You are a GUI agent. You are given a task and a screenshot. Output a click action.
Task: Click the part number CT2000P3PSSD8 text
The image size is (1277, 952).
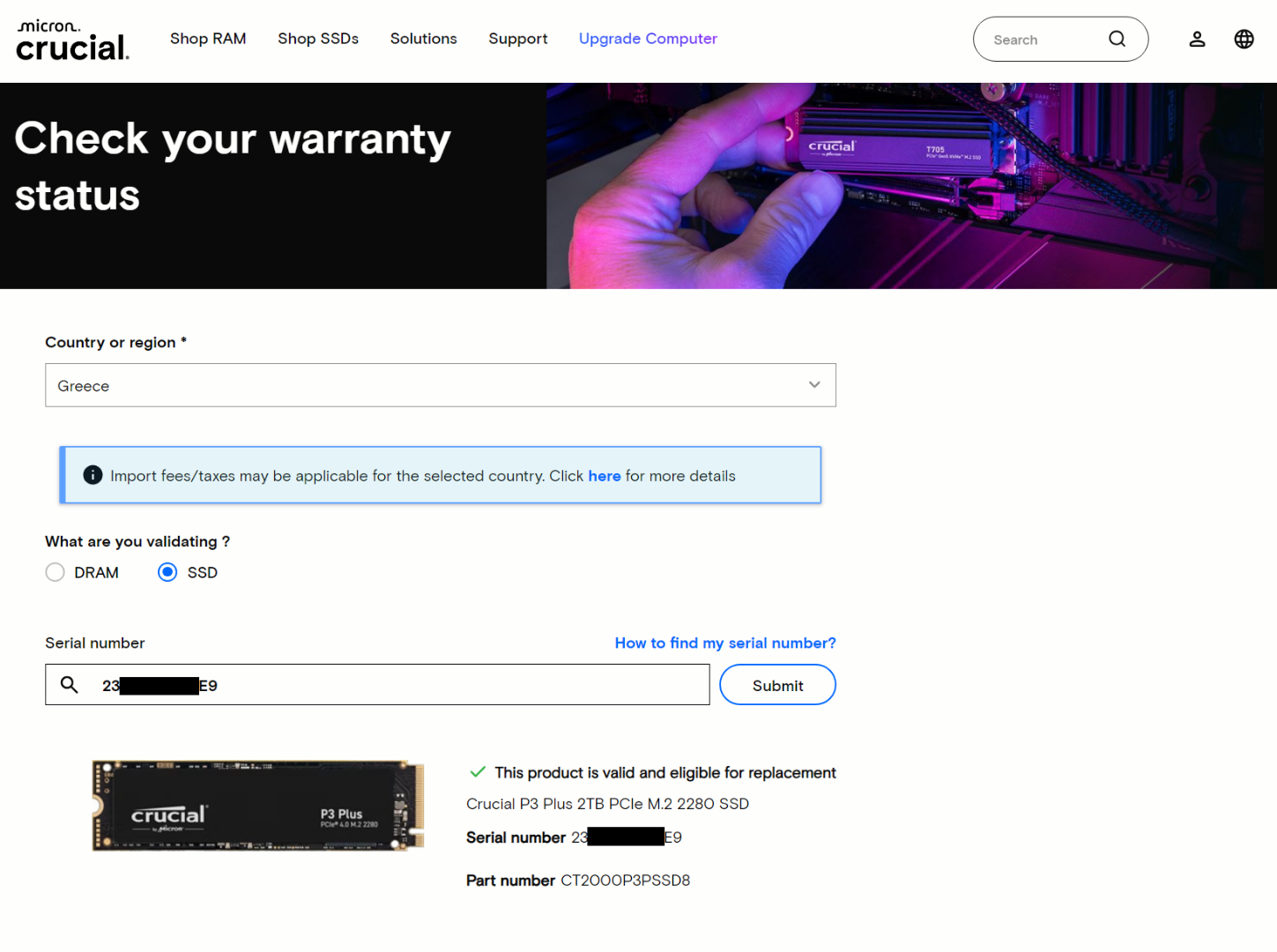tap(625, 881)
